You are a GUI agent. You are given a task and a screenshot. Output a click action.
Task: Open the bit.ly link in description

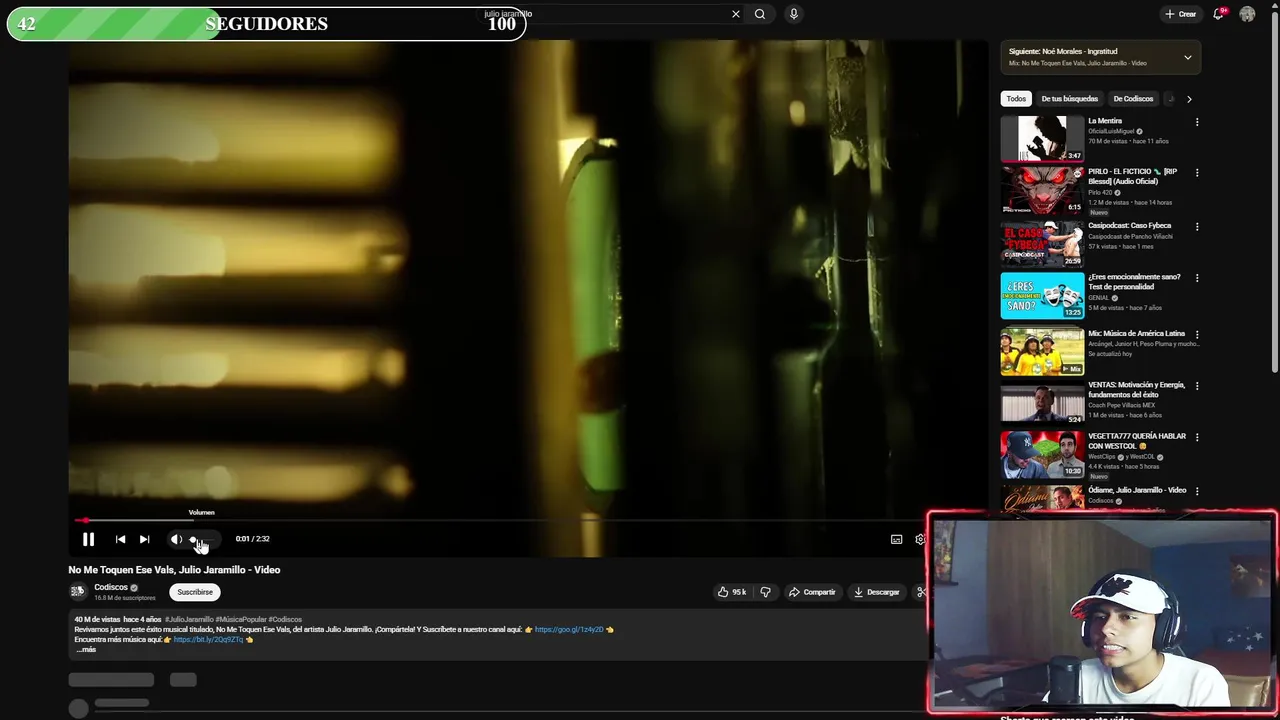click(208, 639)
